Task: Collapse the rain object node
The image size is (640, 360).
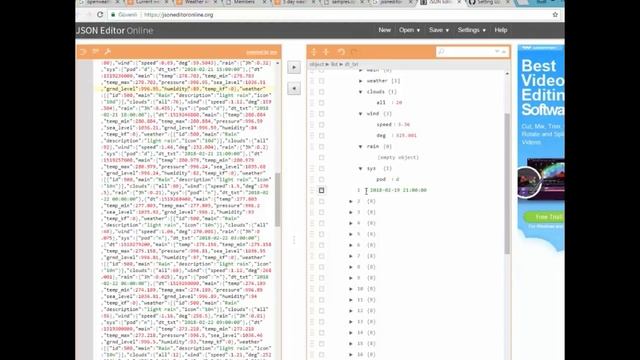Action: click(360, 147)
